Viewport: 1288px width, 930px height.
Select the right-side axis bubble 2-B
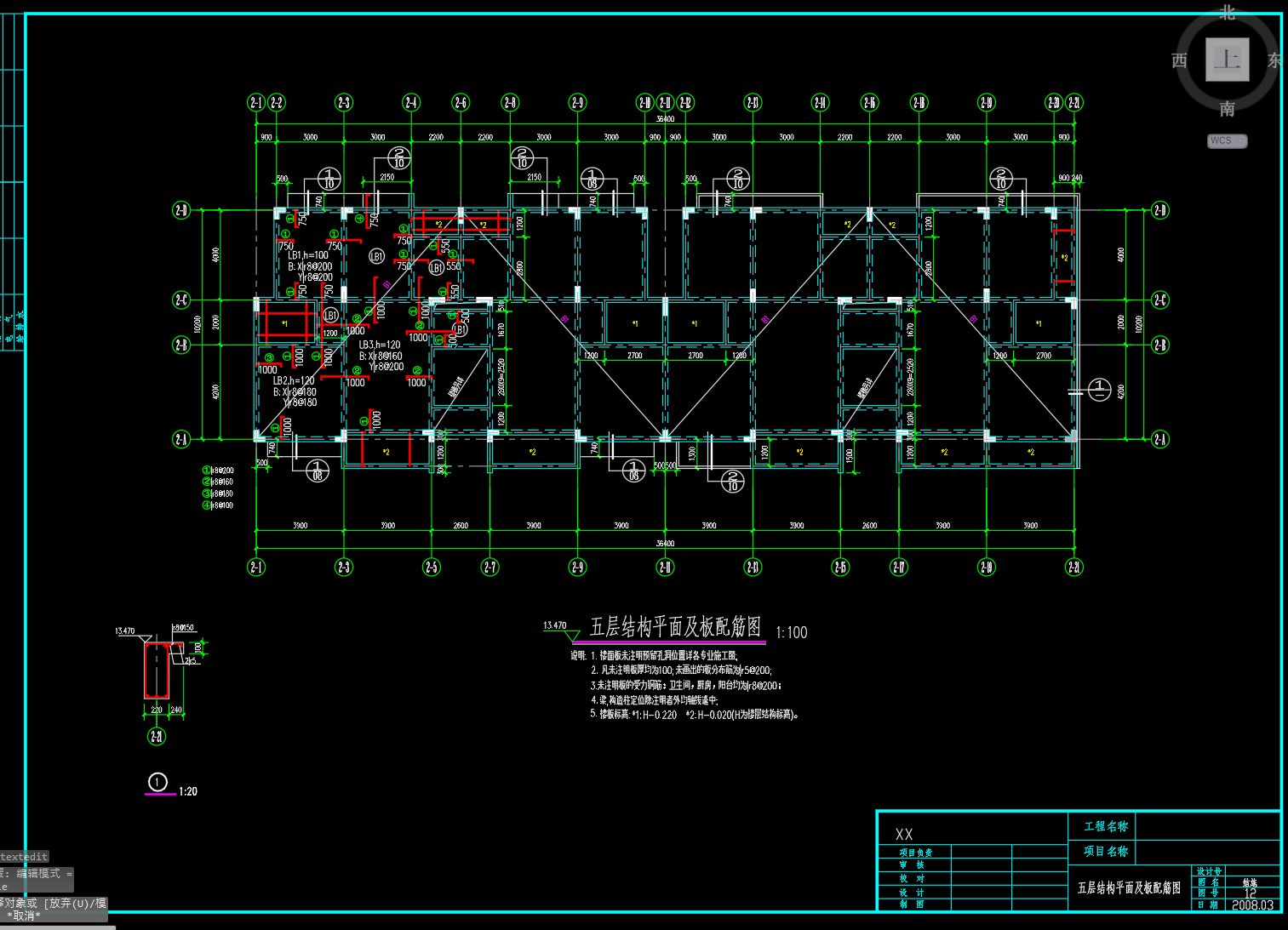tap(1160, 345)
